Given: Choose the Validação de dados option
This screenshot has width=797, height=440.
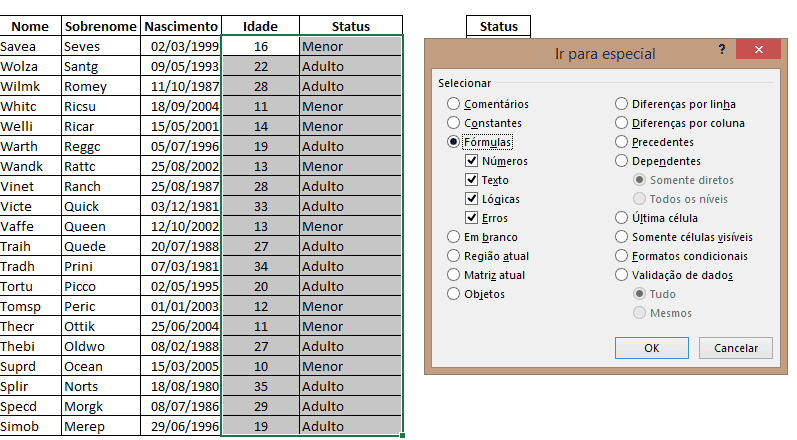Looking at the screenshot, I should pos(622,275).
